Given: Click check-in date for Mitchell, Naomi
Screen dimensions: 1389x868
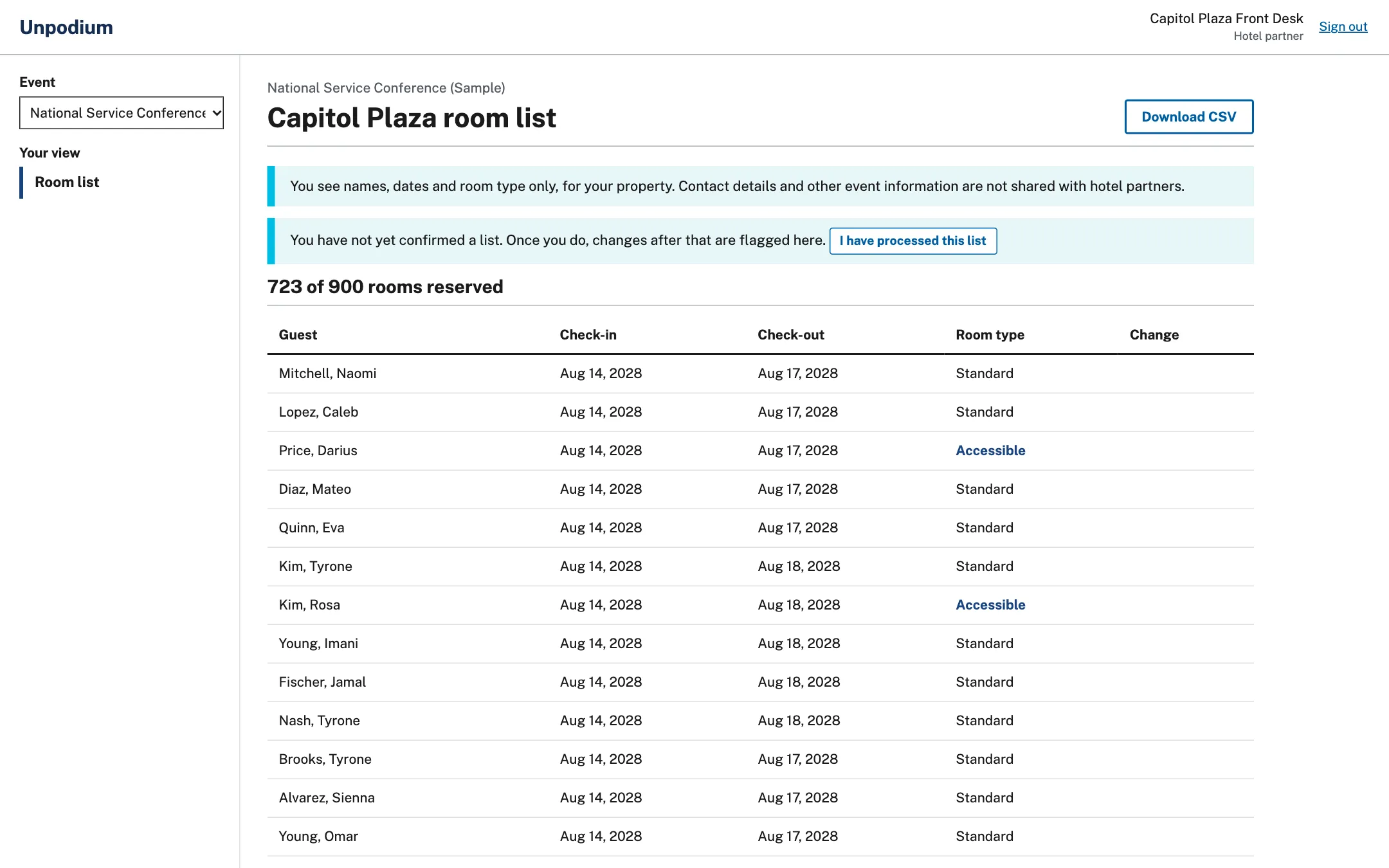Looking at the screenshot, I should coord(601,374).
